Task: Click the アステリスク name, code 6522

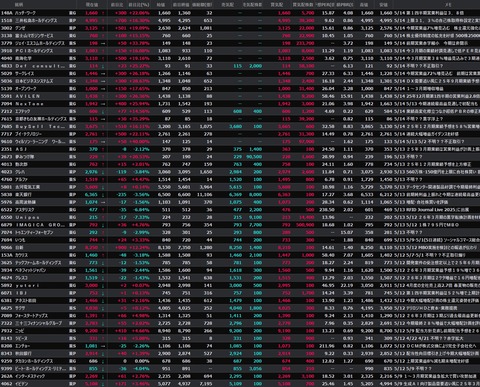Action: (25, 210)
